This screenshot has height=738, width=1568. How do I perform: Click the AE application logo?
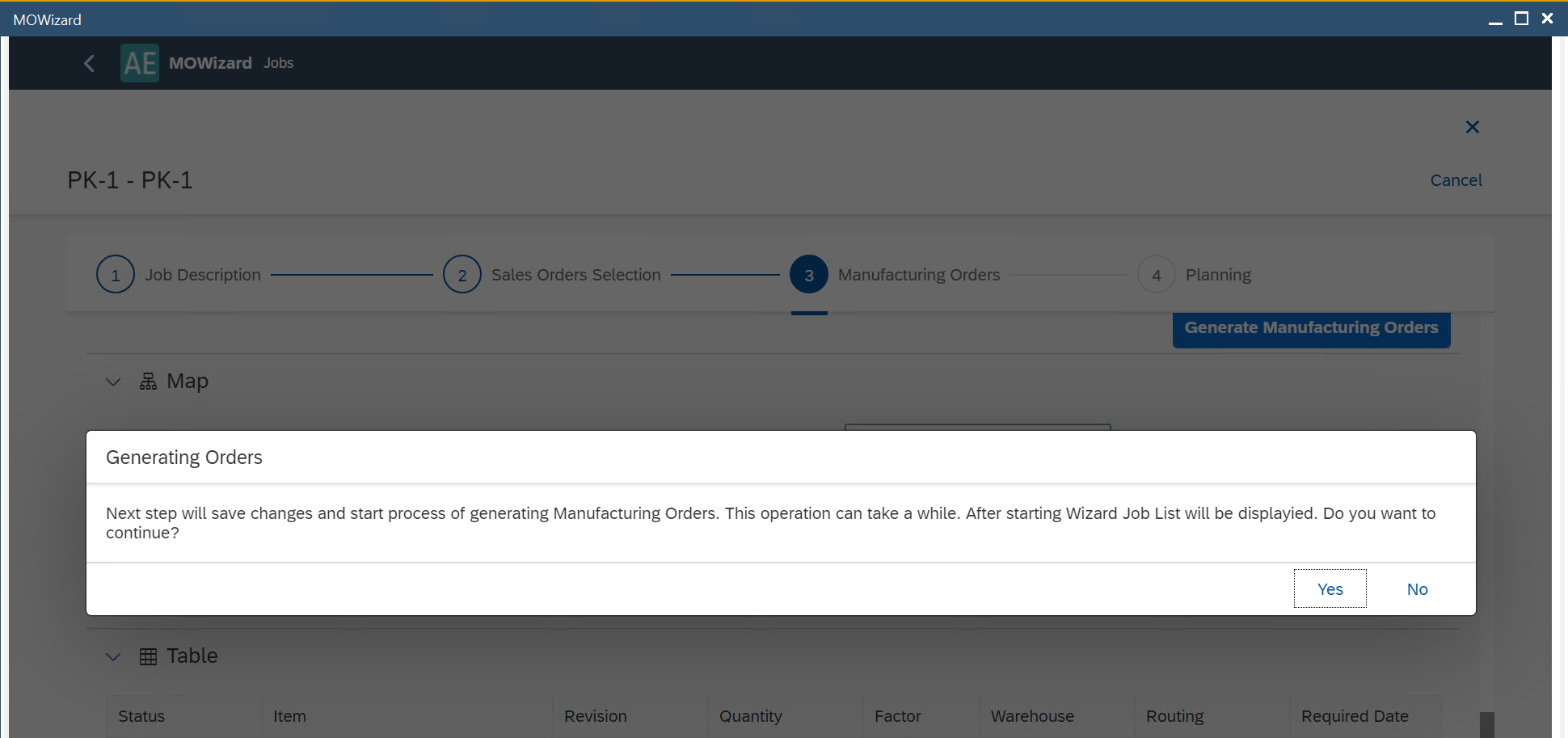point(140,63)
